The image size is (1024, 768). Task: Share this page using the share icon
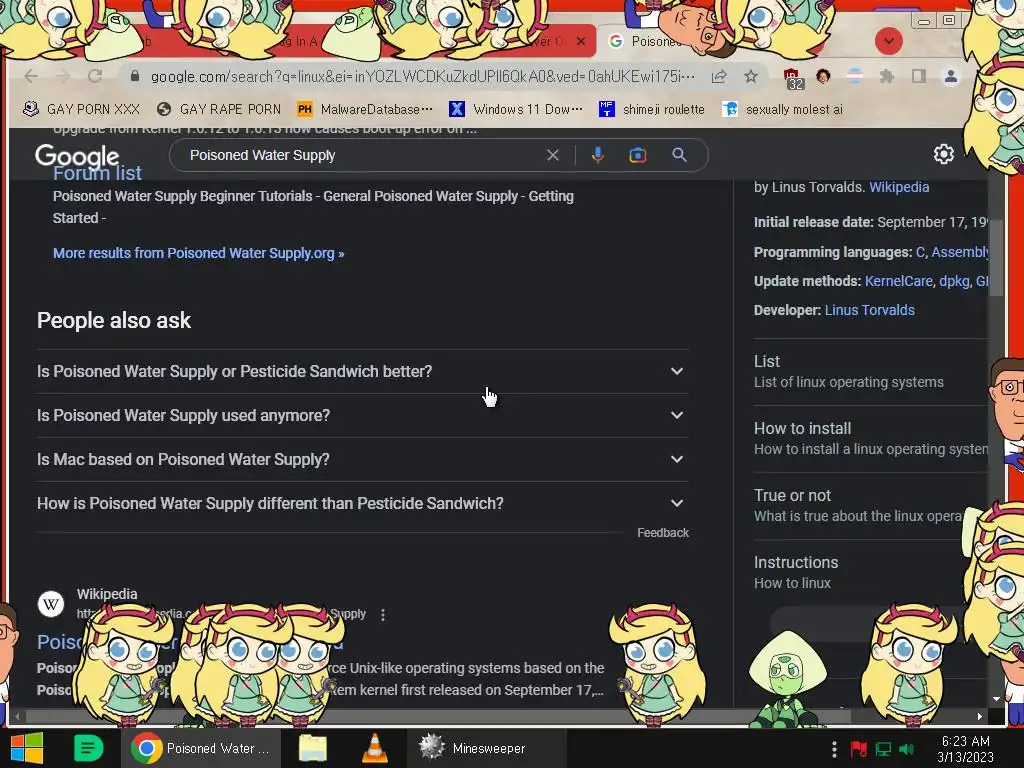(719, 76)
